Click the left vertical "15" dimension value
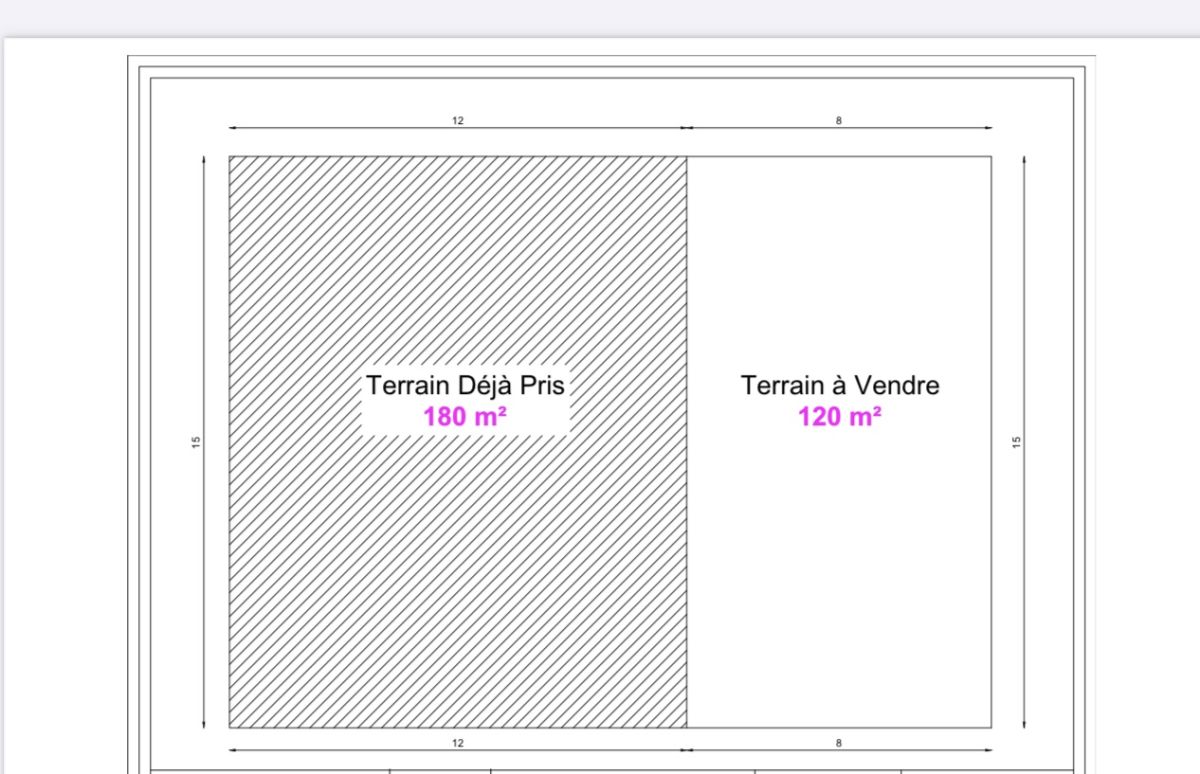 [196, 441]
